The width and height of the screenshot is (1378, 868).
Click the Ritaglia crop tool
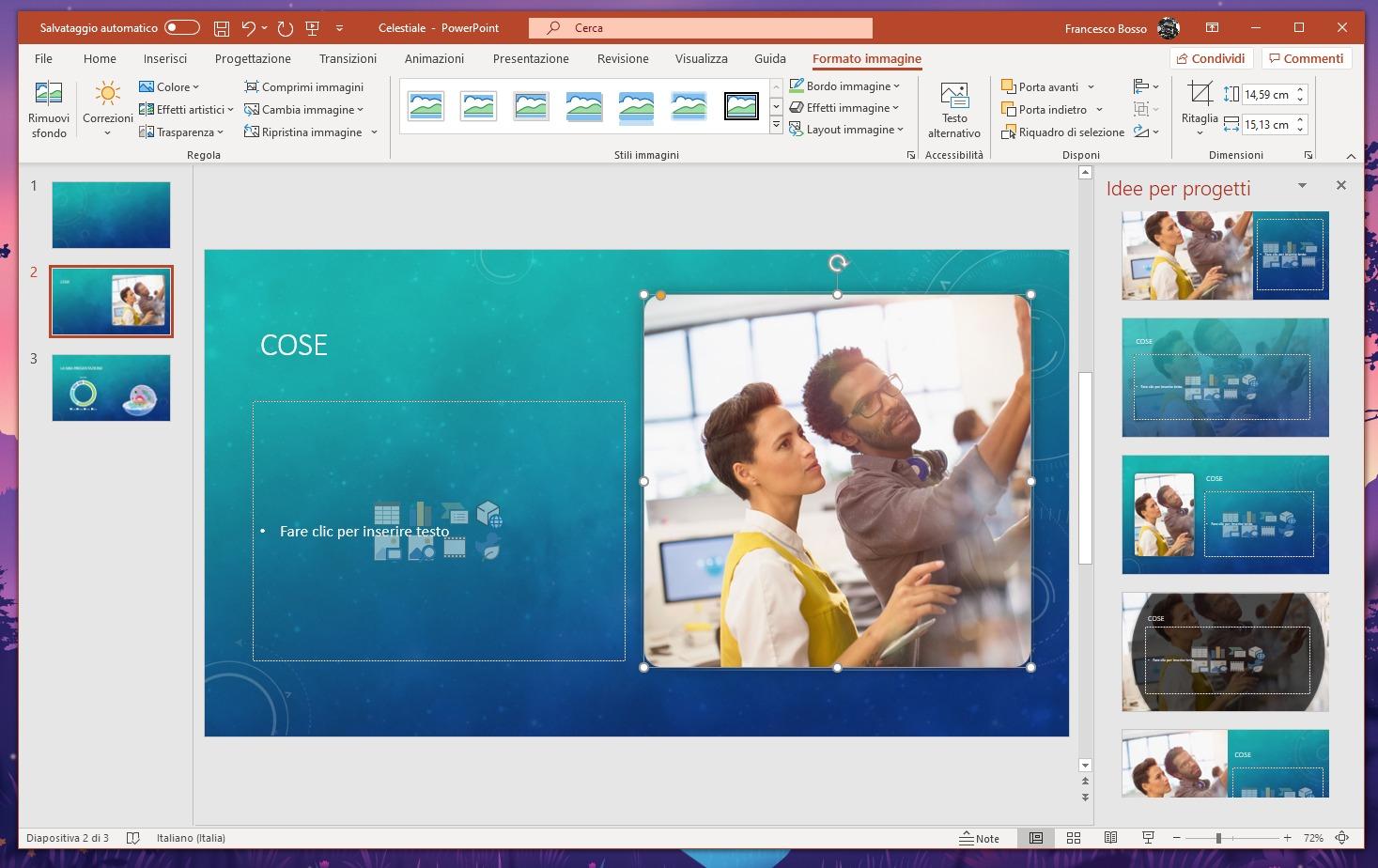coord(1200,109)
